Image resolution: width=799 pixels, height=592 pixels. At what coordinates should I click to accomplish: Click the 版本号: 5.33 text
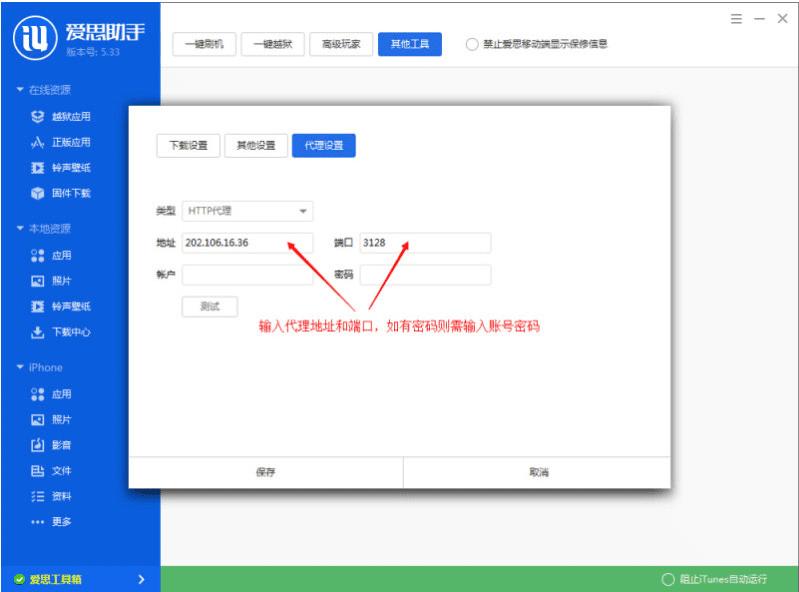tap(93, 52)
